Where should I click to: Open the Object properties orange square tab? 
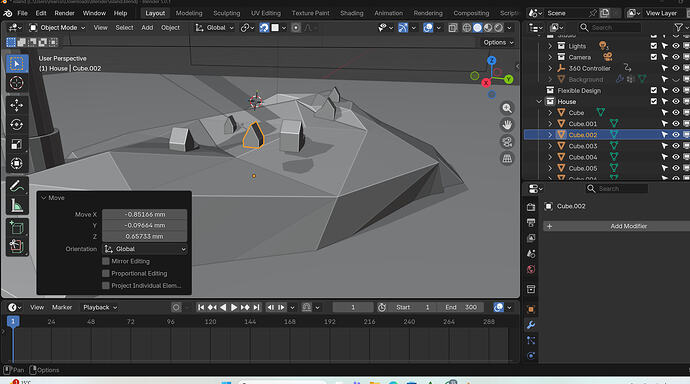[531, 310]
